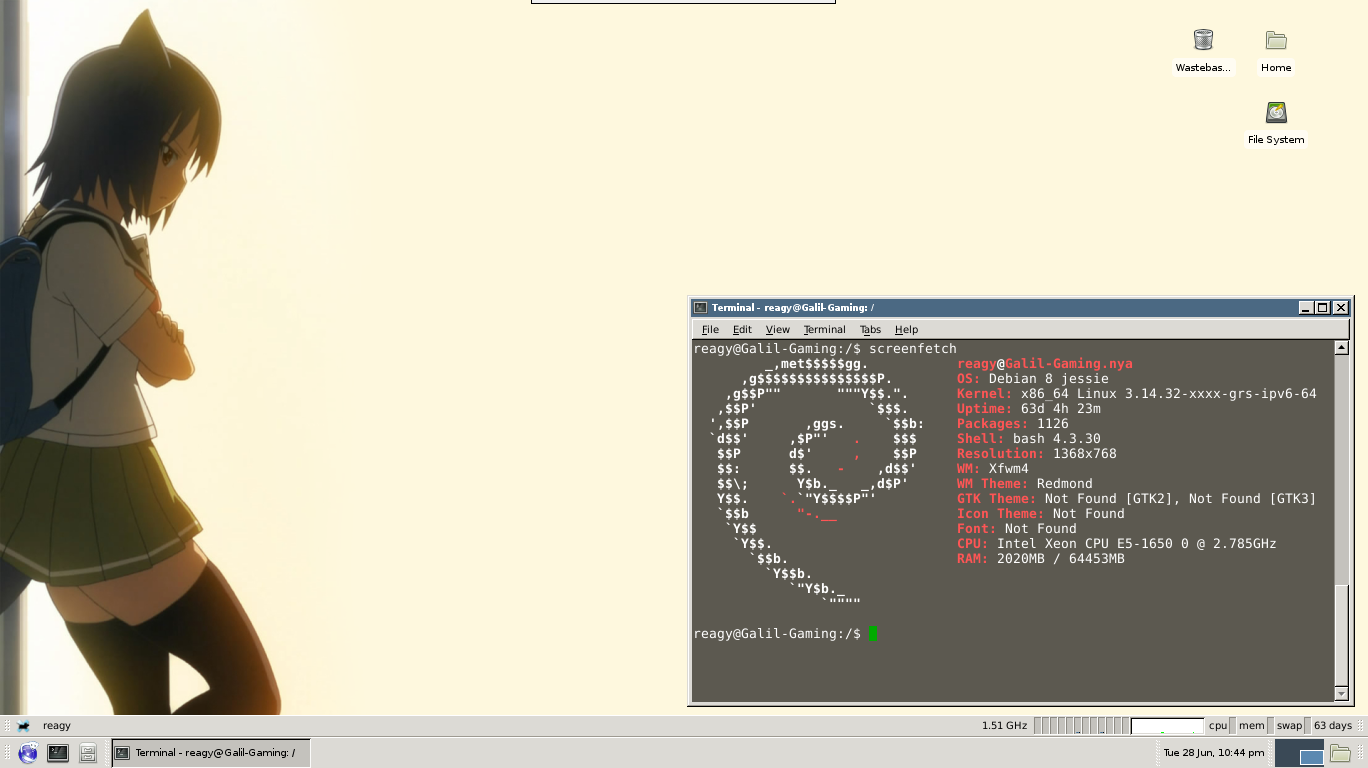The width and height of the screenshot is (1368, 768).
Task: Open the folder icon at right end of panel
Action: tap(1340, 753)
